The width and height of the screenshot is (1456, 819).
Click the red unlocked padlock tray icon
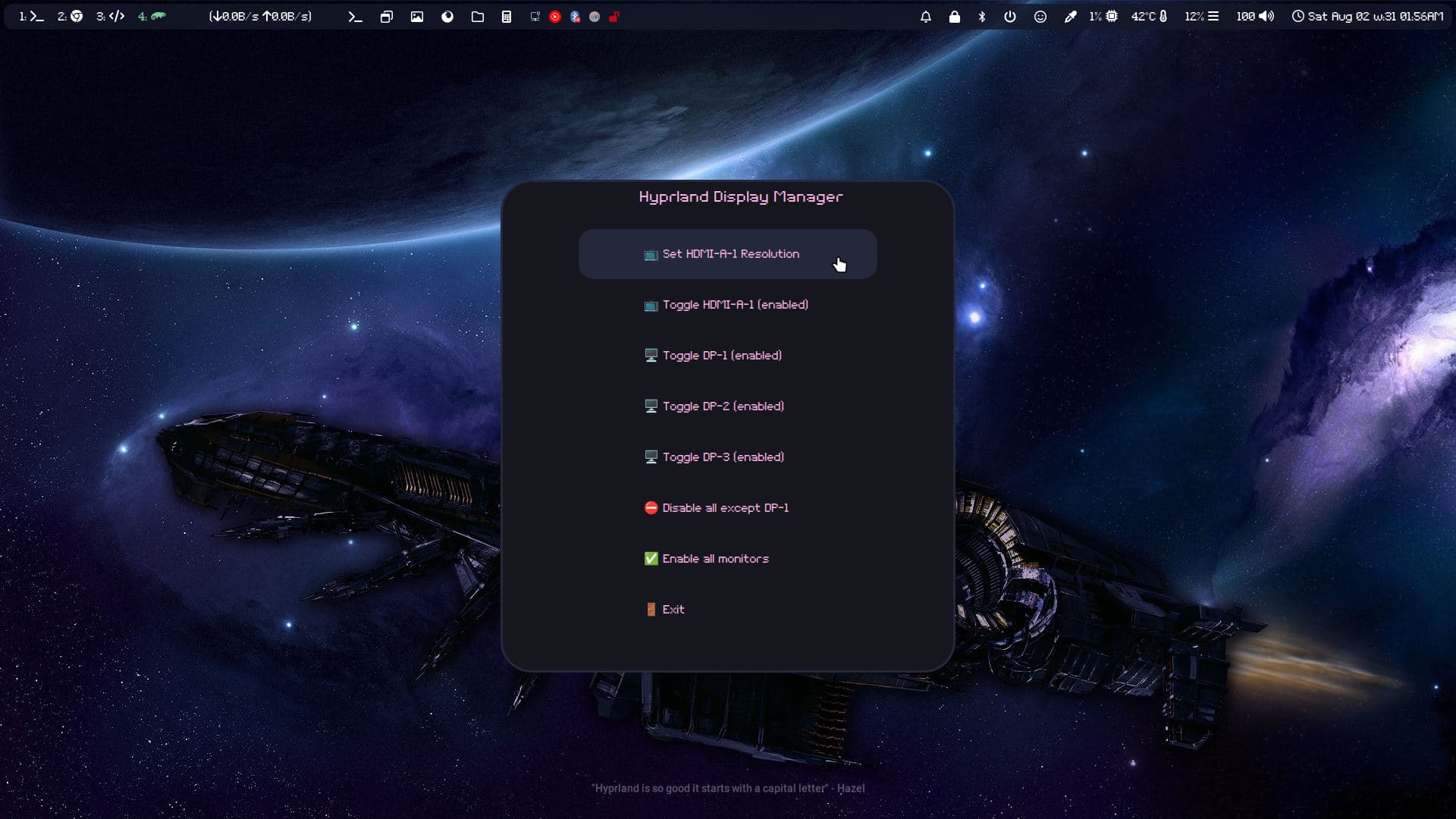pos(614,17)
